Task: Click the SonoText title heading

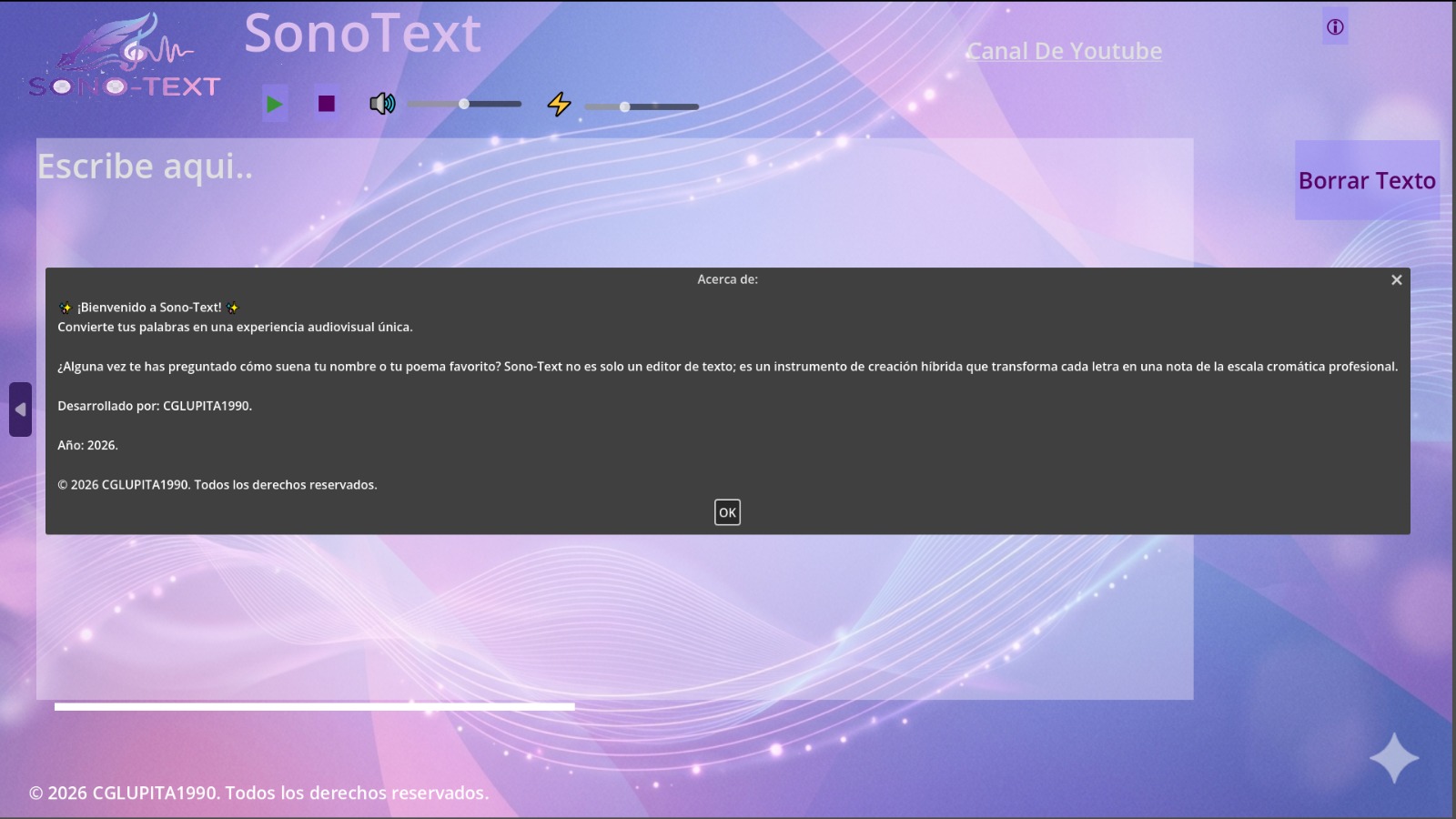Action: [362, 34]
